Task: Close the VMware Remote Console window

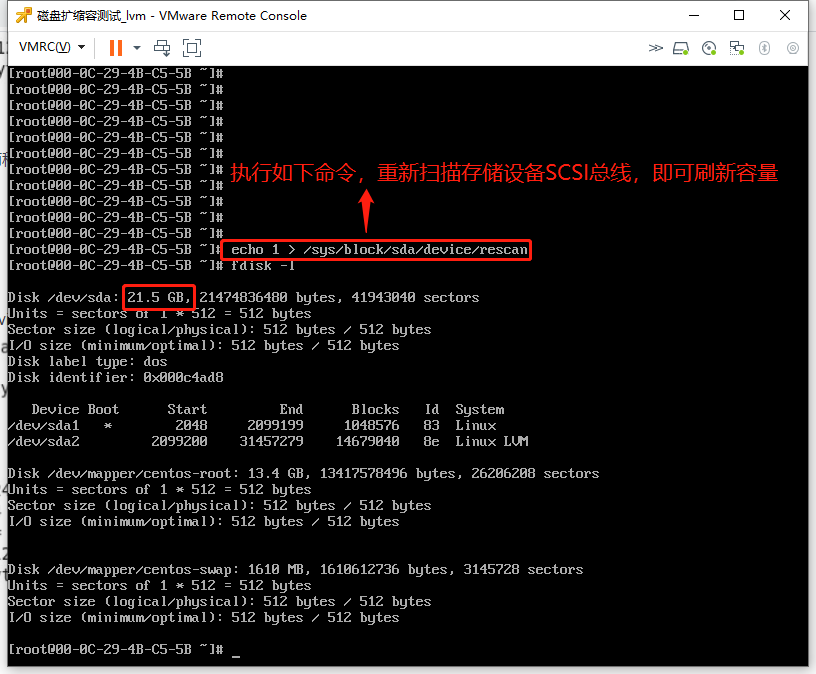Action: pyautogui.click(x=785, y=16)
